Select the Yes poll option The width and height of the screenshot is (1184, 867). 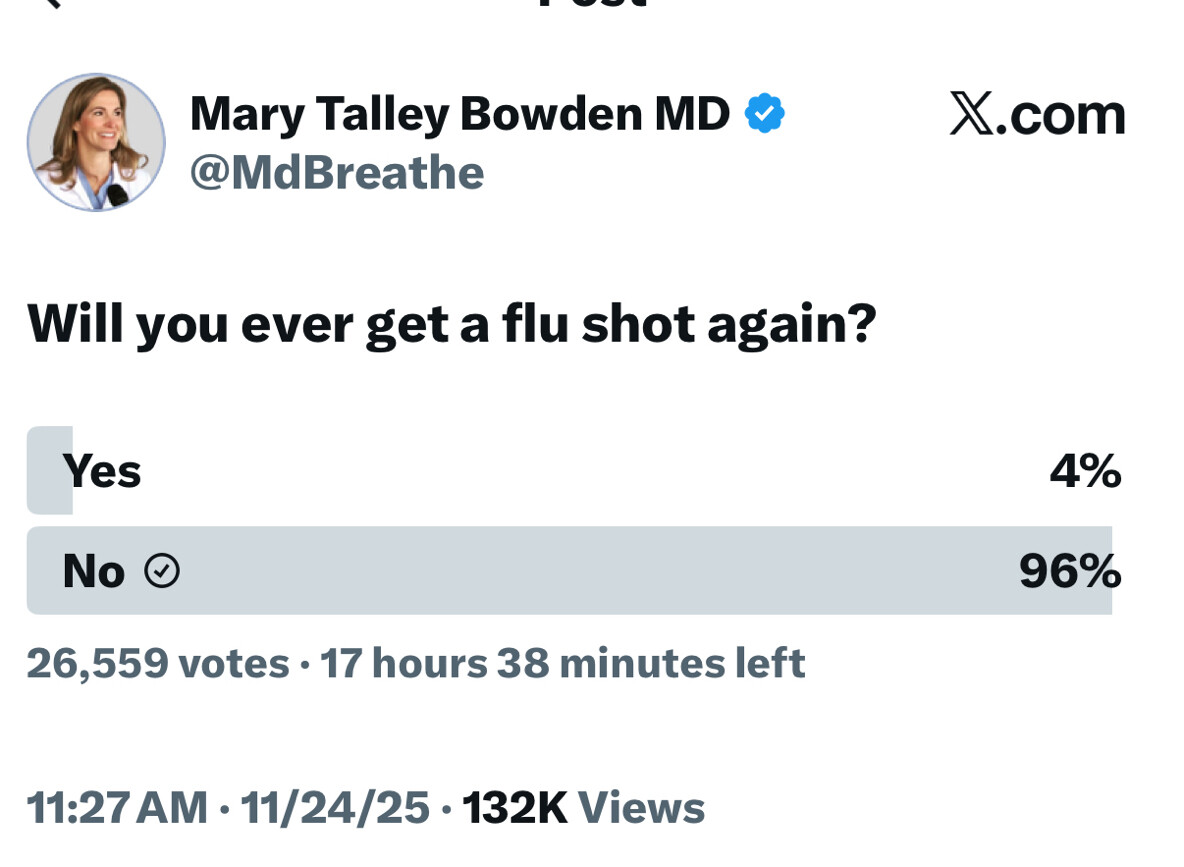point(102,470)
